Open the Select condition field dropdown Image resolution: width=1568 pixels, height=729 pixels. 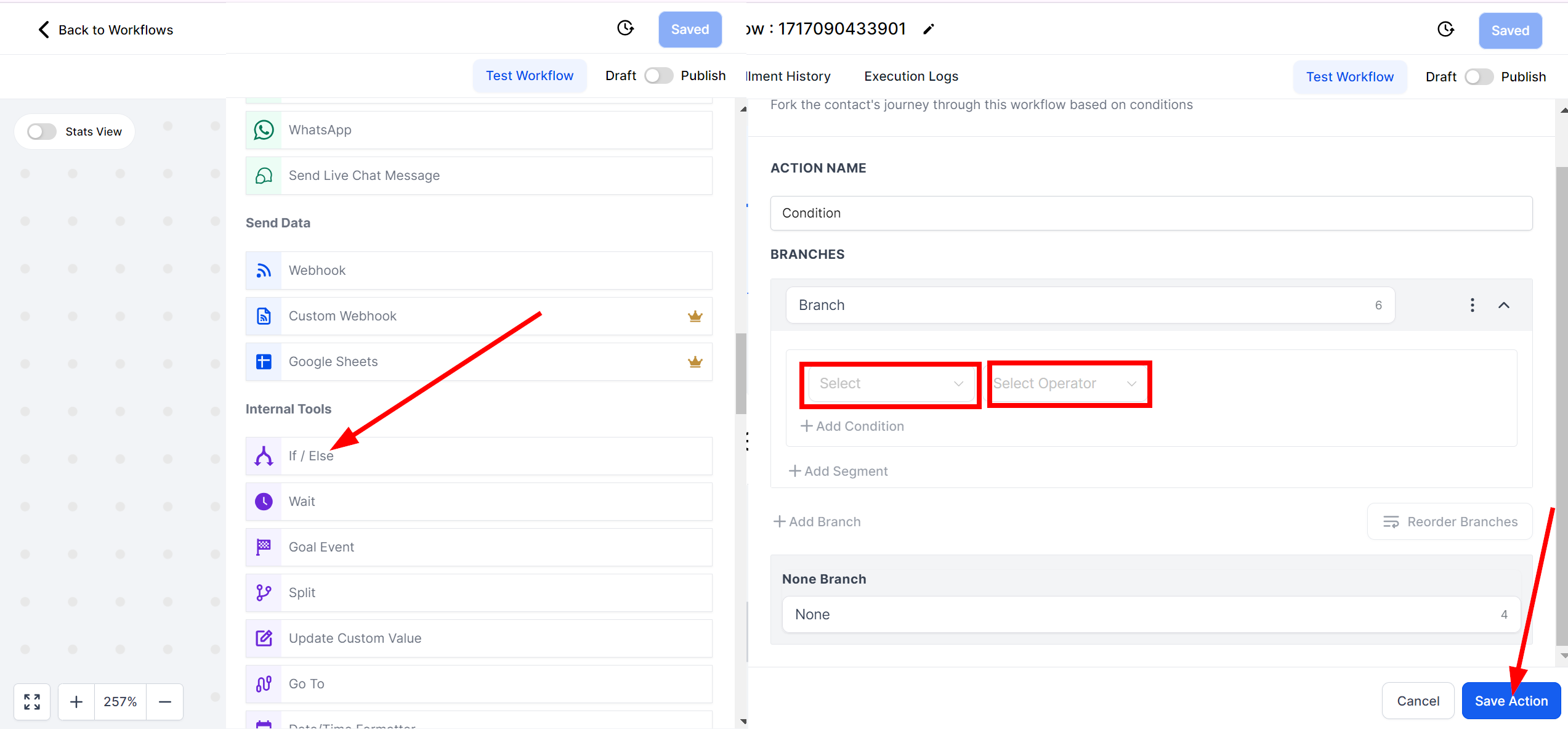(891, 383)
